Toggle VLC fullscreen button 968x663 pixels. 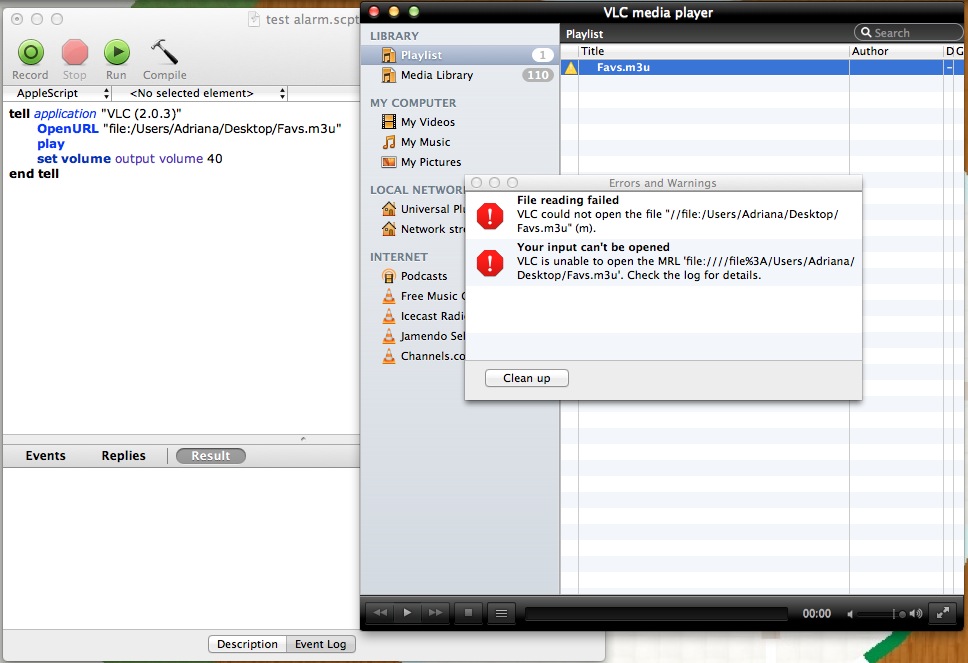click(943, 613)
